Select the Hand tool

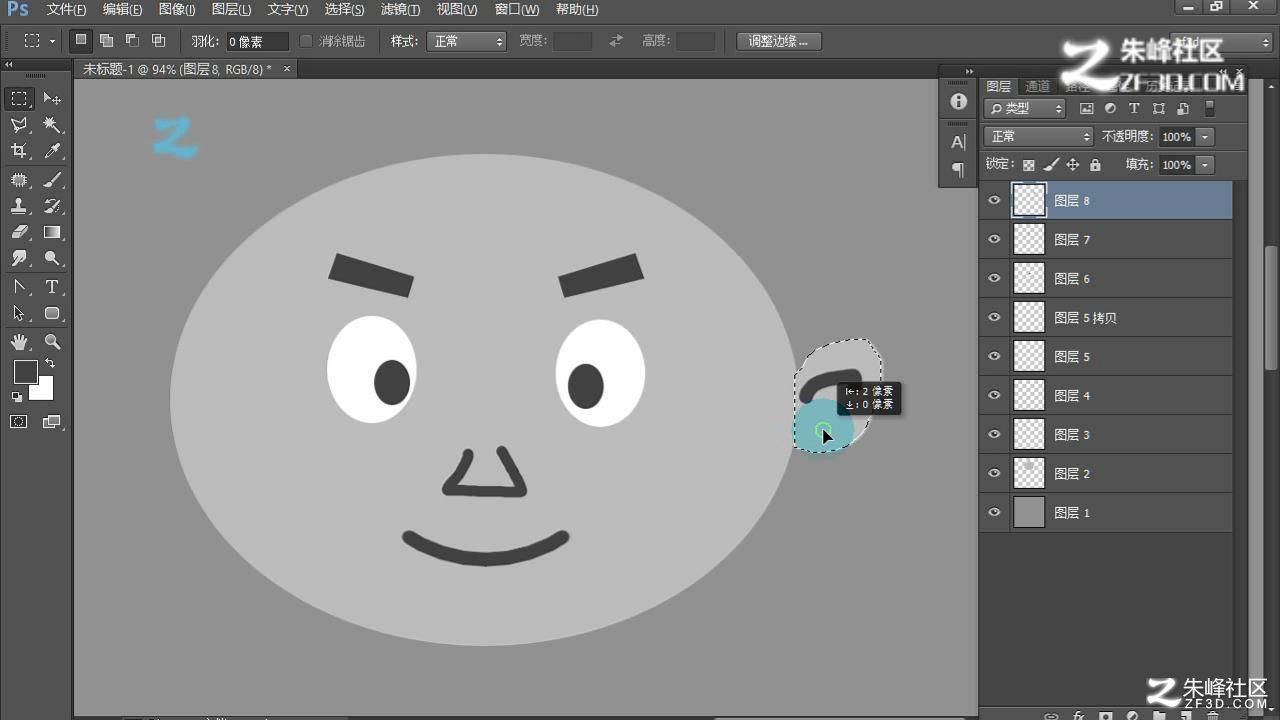coord(19,342)
